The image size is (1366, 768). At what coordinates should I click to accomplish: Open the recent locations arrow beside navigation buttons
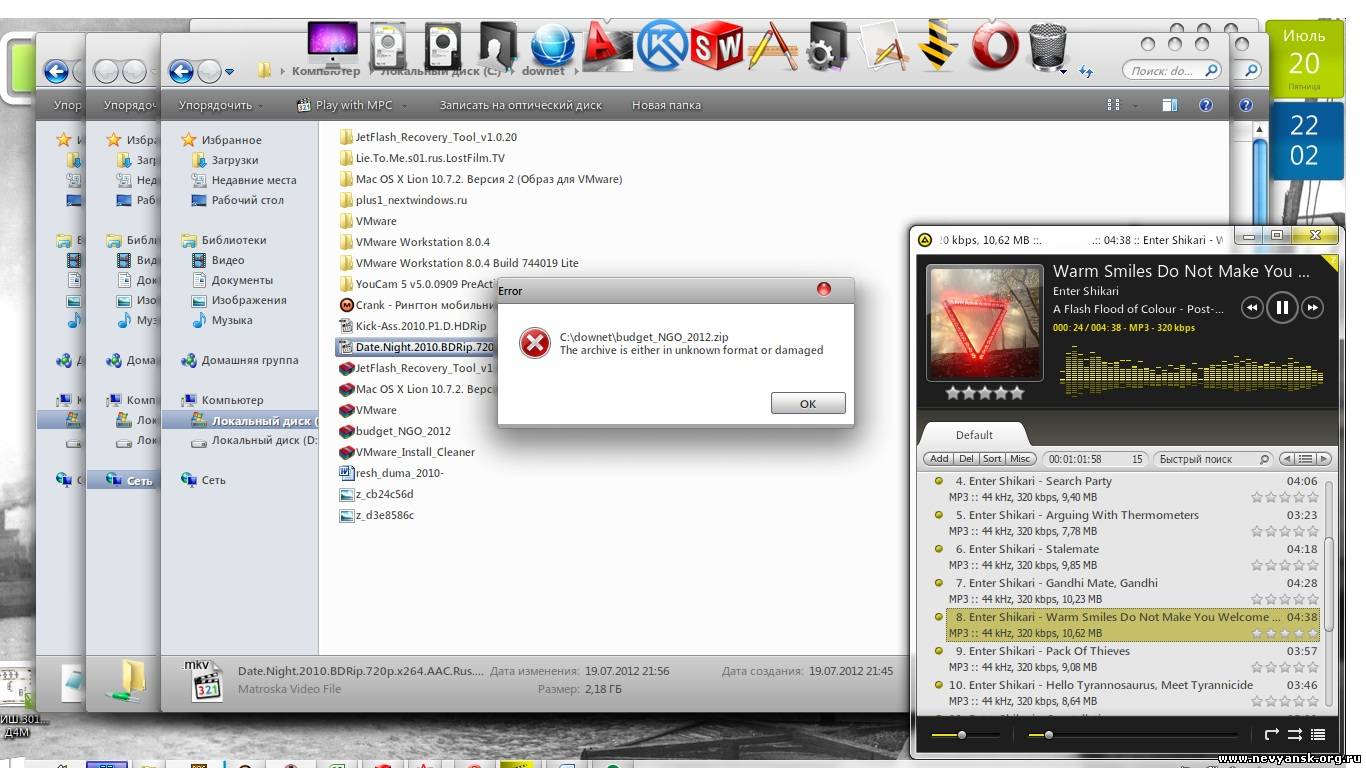coord(230,71)
